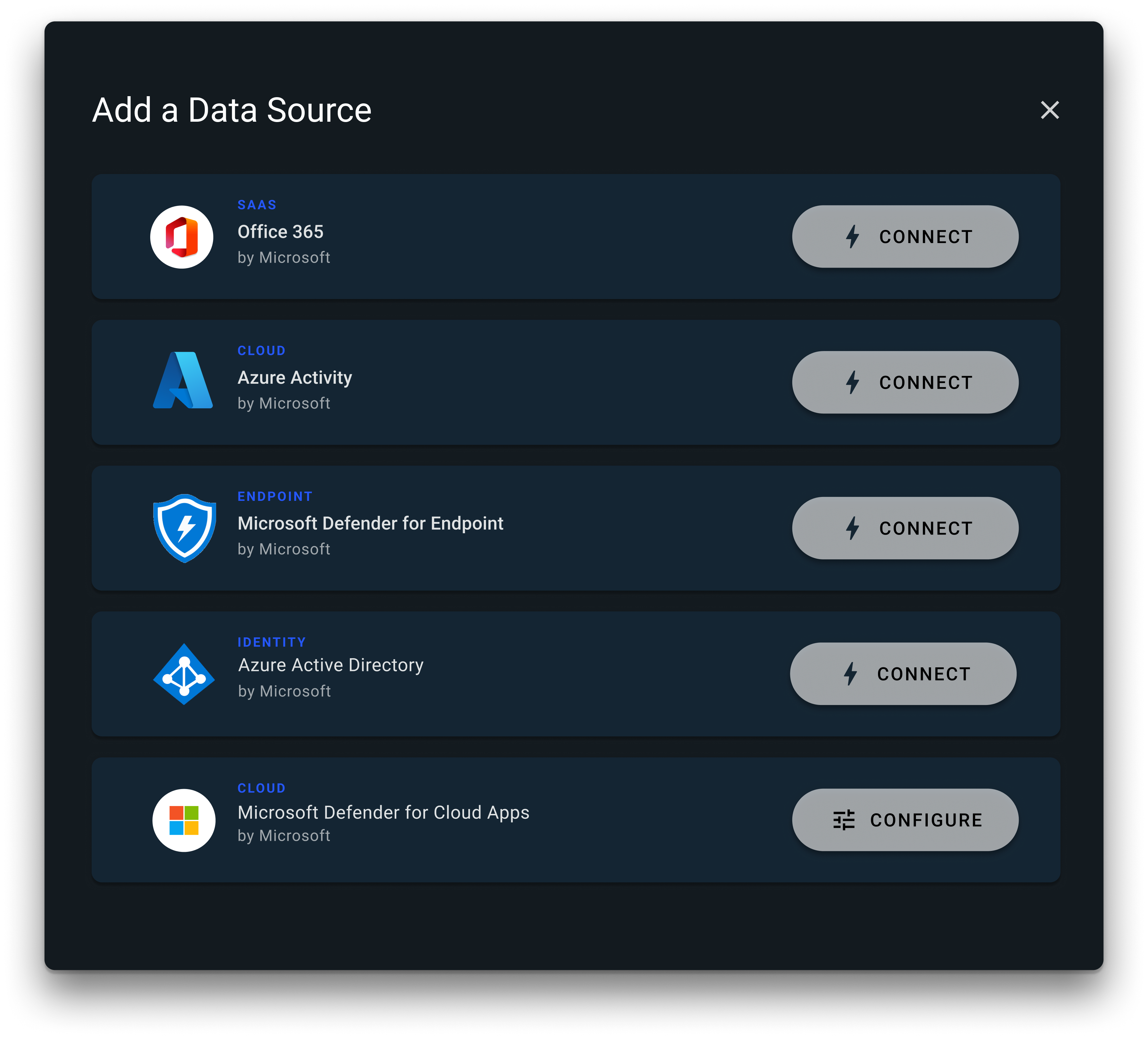This screenshot has height=1038, width=1148.
Task: Connect the Office 365 data source
Action: (906, 236)
